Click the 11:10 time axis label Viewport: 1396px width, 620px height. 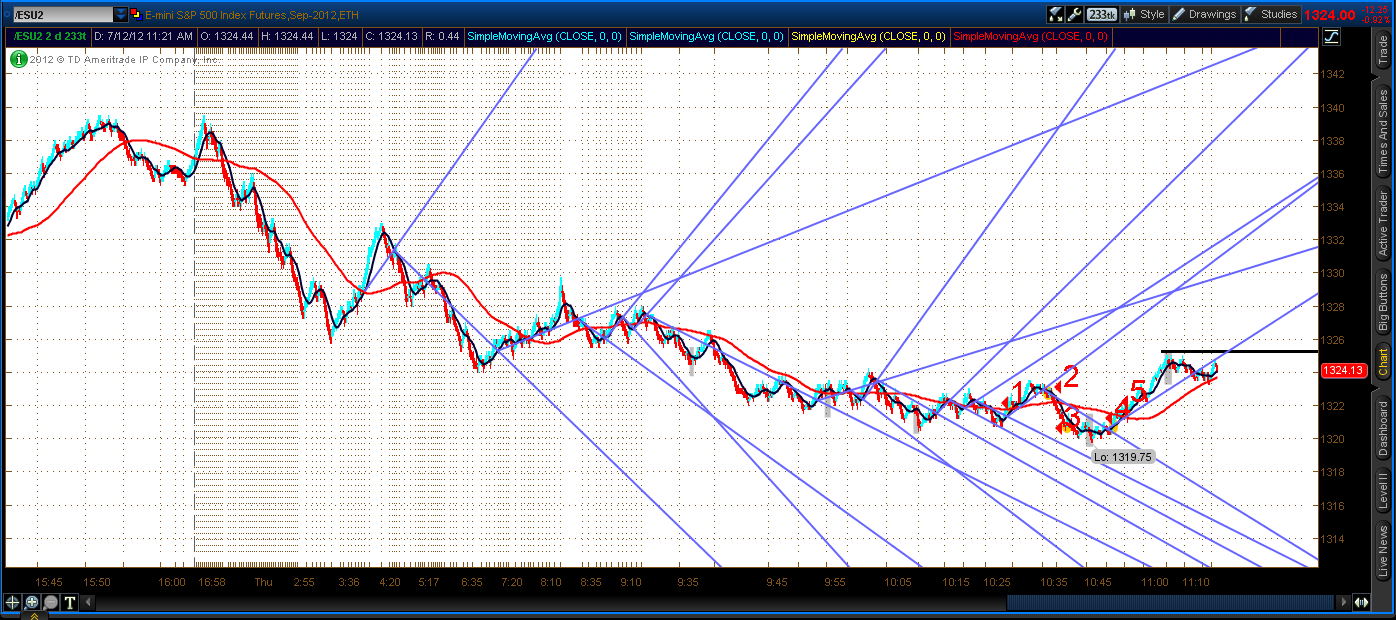[1196, 581]
